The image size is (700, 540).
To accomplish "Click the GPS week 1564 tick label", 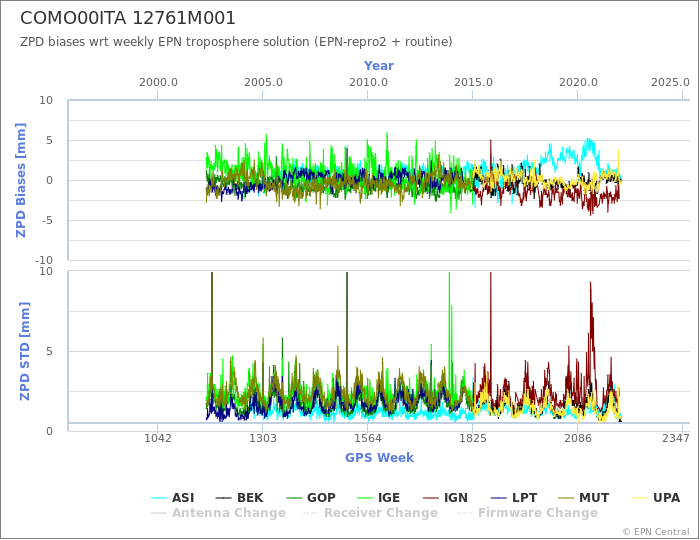I will pos(368,438).
